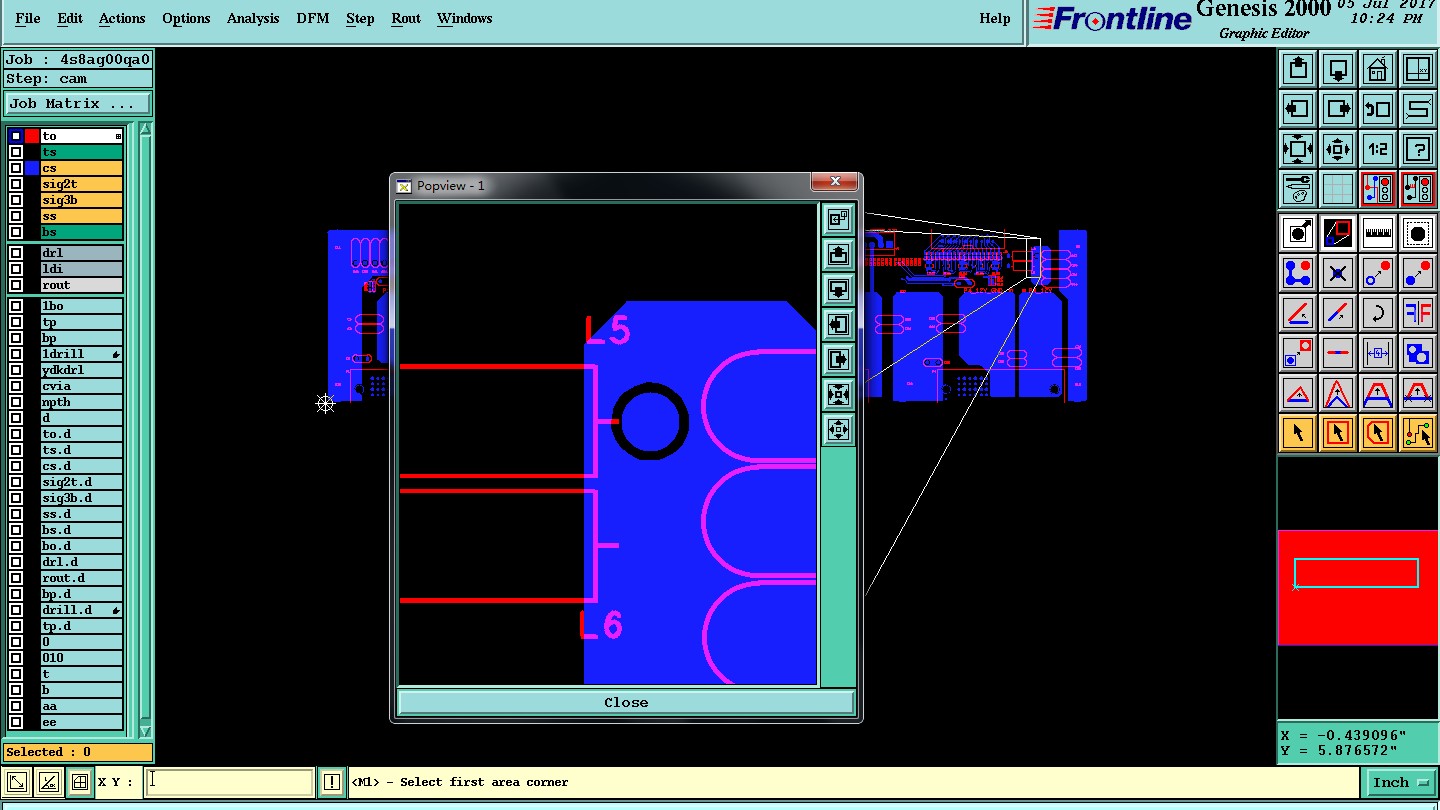Toggle the checkbox for layer mpth
This screenshot has height=810, width=1440.
16,402
